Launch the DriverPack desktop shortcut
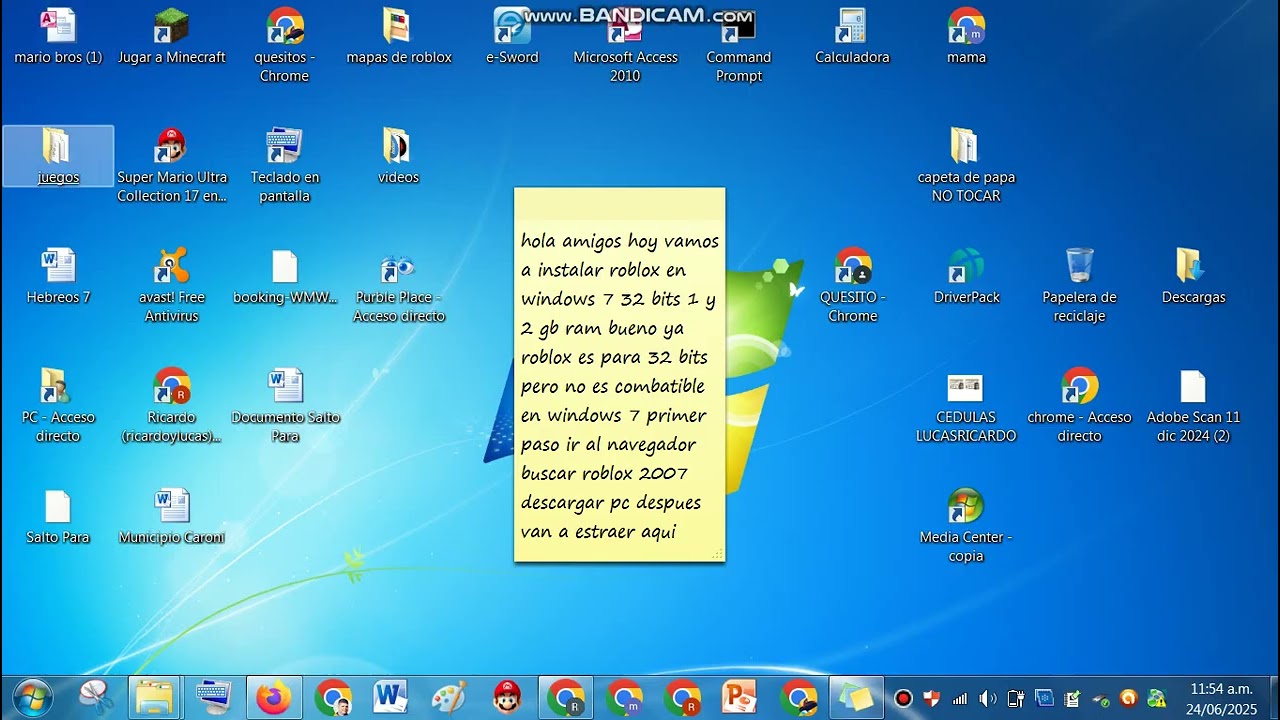 (x=966, y=276)
